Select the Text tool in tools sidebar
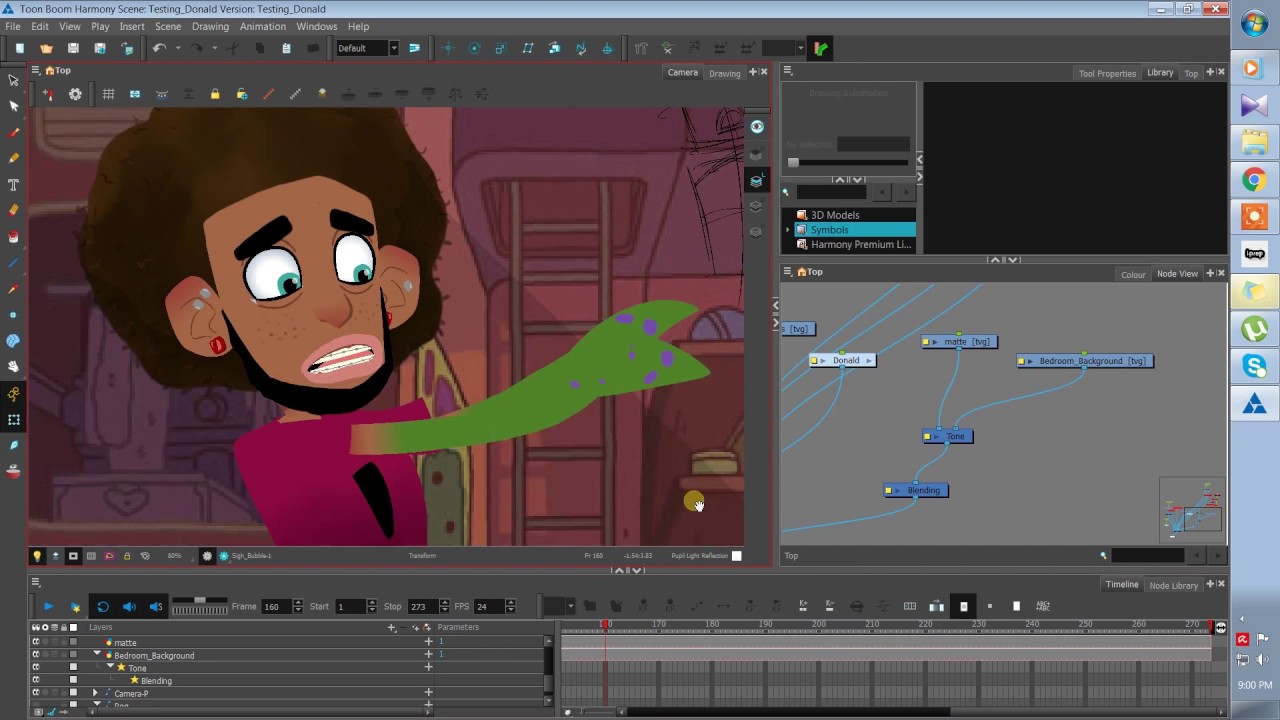 click(14, 185)
